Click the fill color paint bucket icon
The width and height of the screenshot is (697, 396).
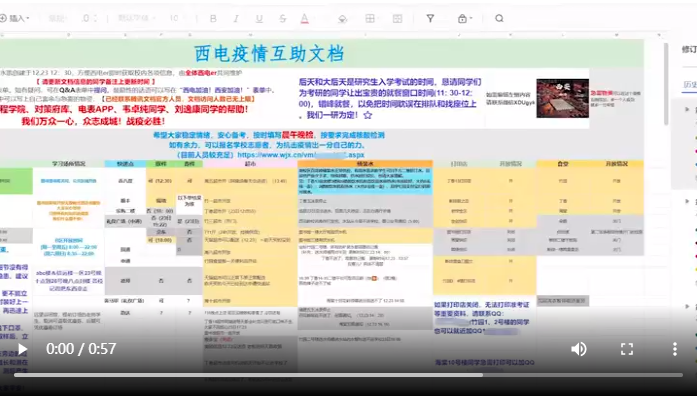(x=342, y=19)
